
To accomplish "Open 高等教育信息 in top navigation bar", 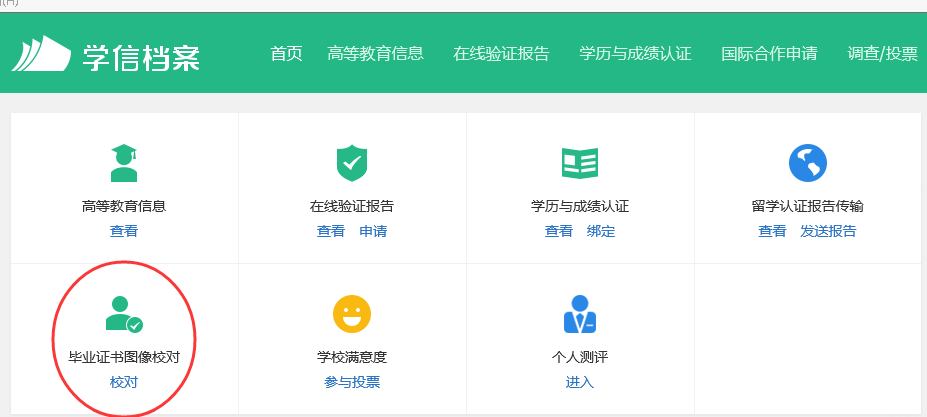I will point(375,54).
